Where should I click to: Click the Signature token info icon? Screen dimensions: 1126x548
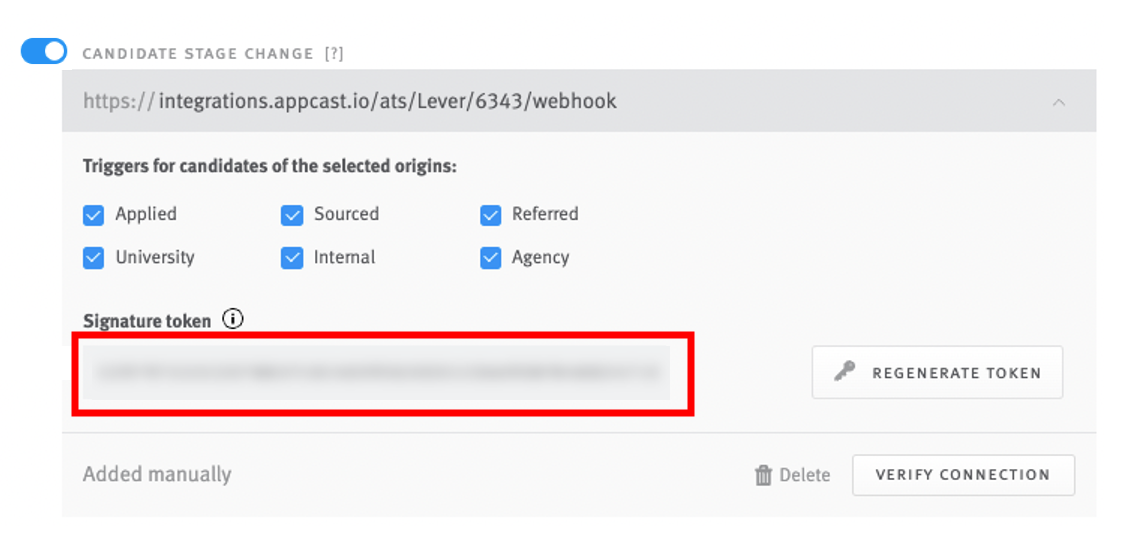point(233,320)
